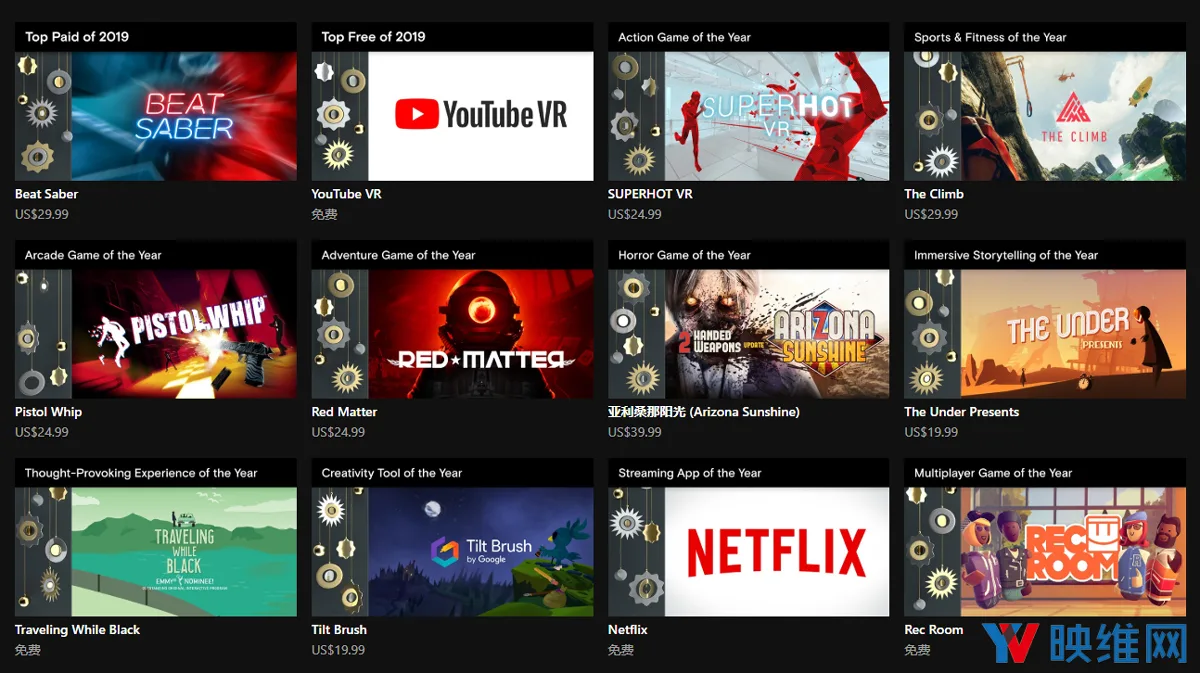Click the Rec Room title link

[934, 630]
